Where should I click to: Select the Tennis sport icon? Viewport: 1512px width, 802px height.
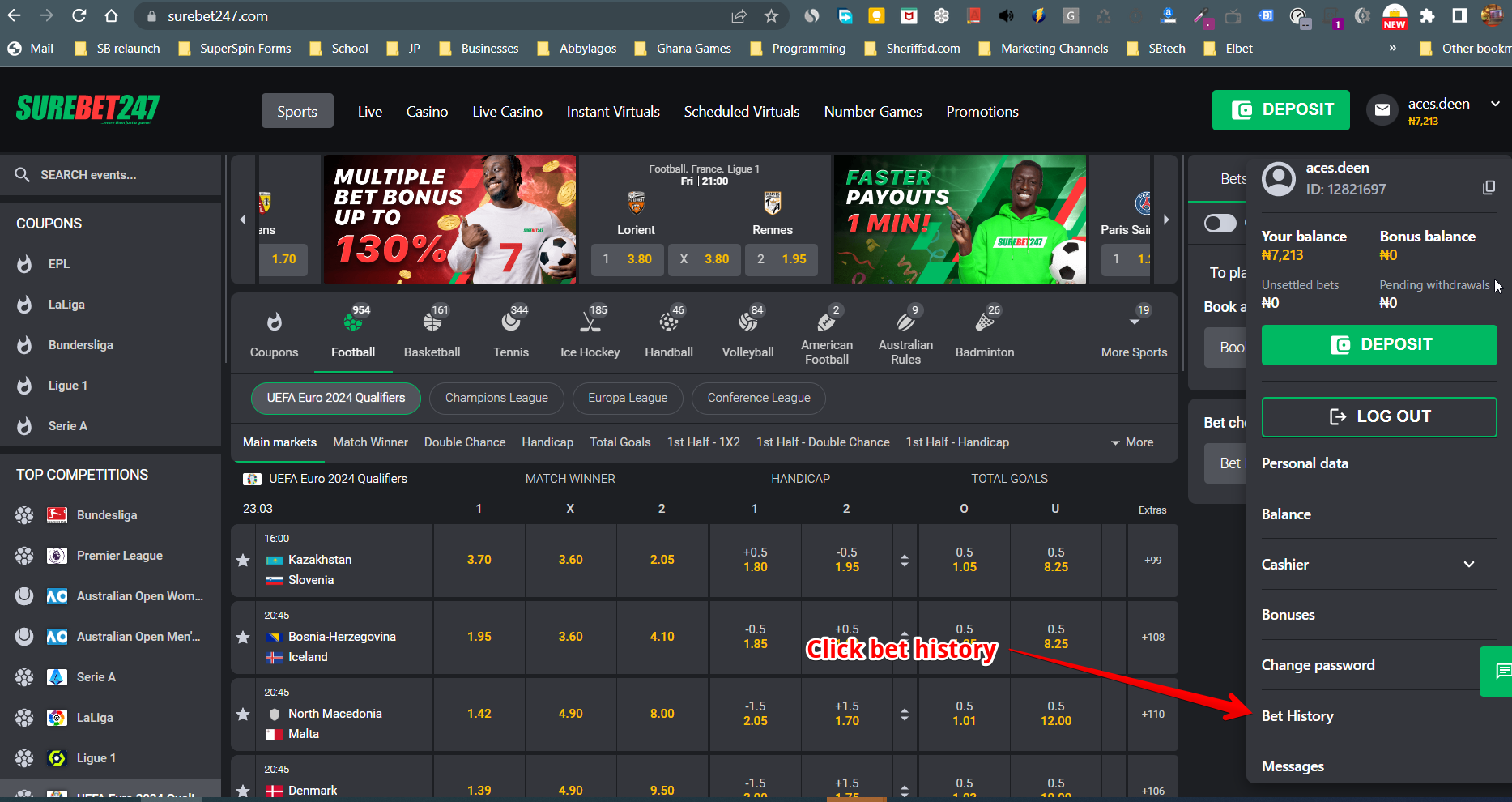511,322
